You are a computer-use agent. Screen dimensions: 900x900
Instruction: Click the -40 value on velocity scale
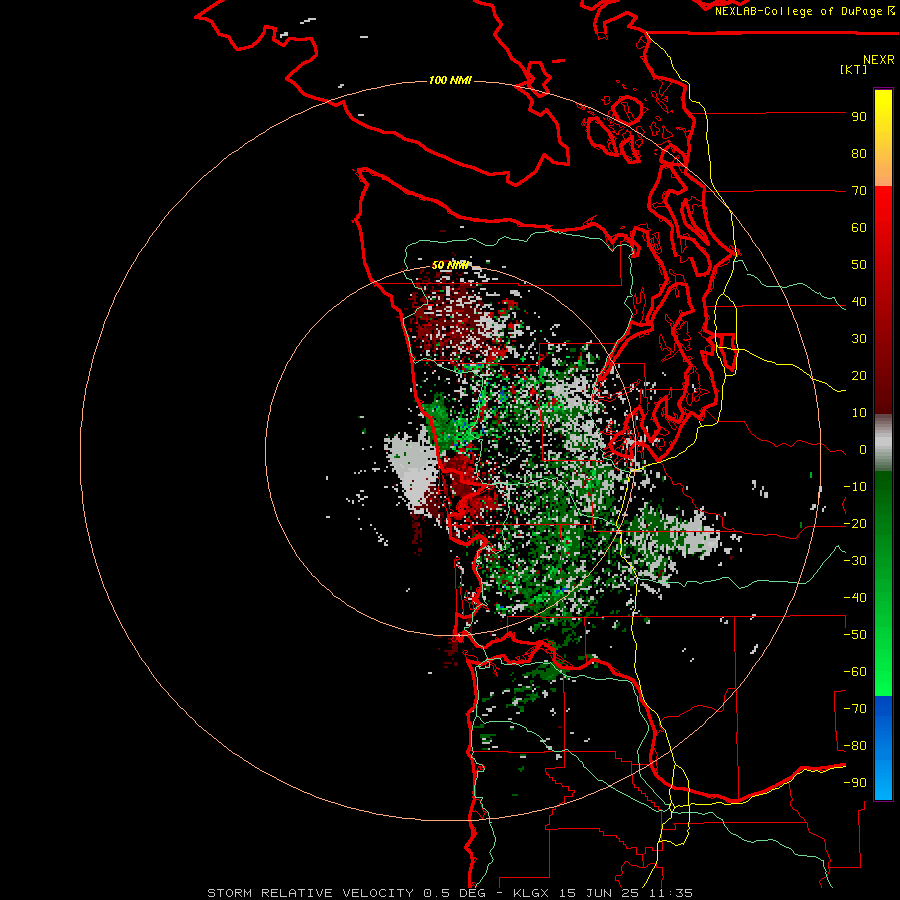(x=855, y=598)
